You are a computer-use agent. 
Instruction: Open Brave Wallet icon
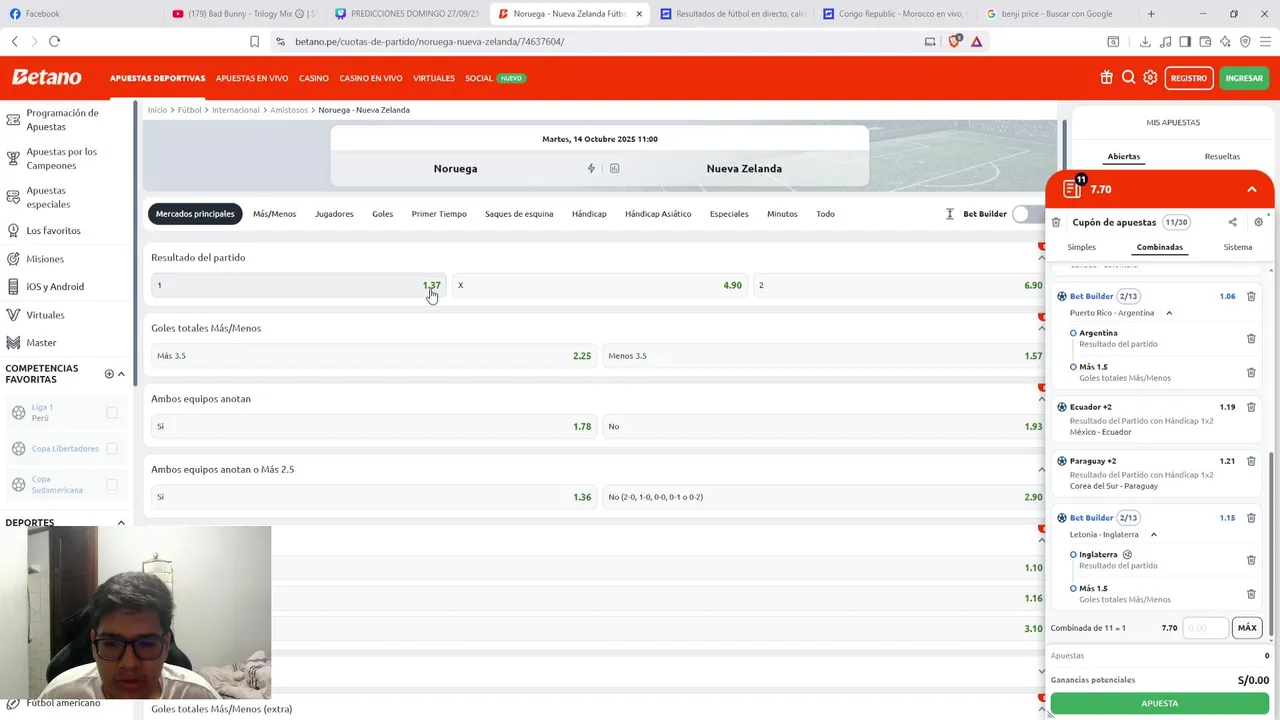tap(1205, 41)
